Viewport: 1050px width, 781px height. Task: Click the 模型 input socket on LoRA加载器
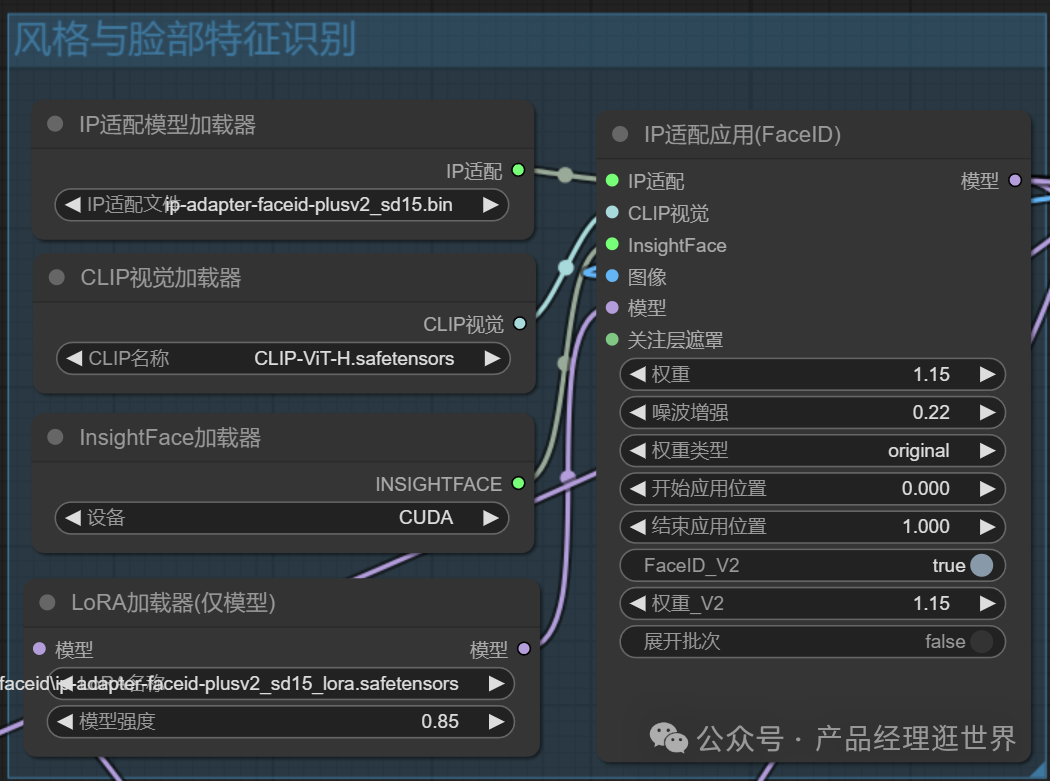39,649
